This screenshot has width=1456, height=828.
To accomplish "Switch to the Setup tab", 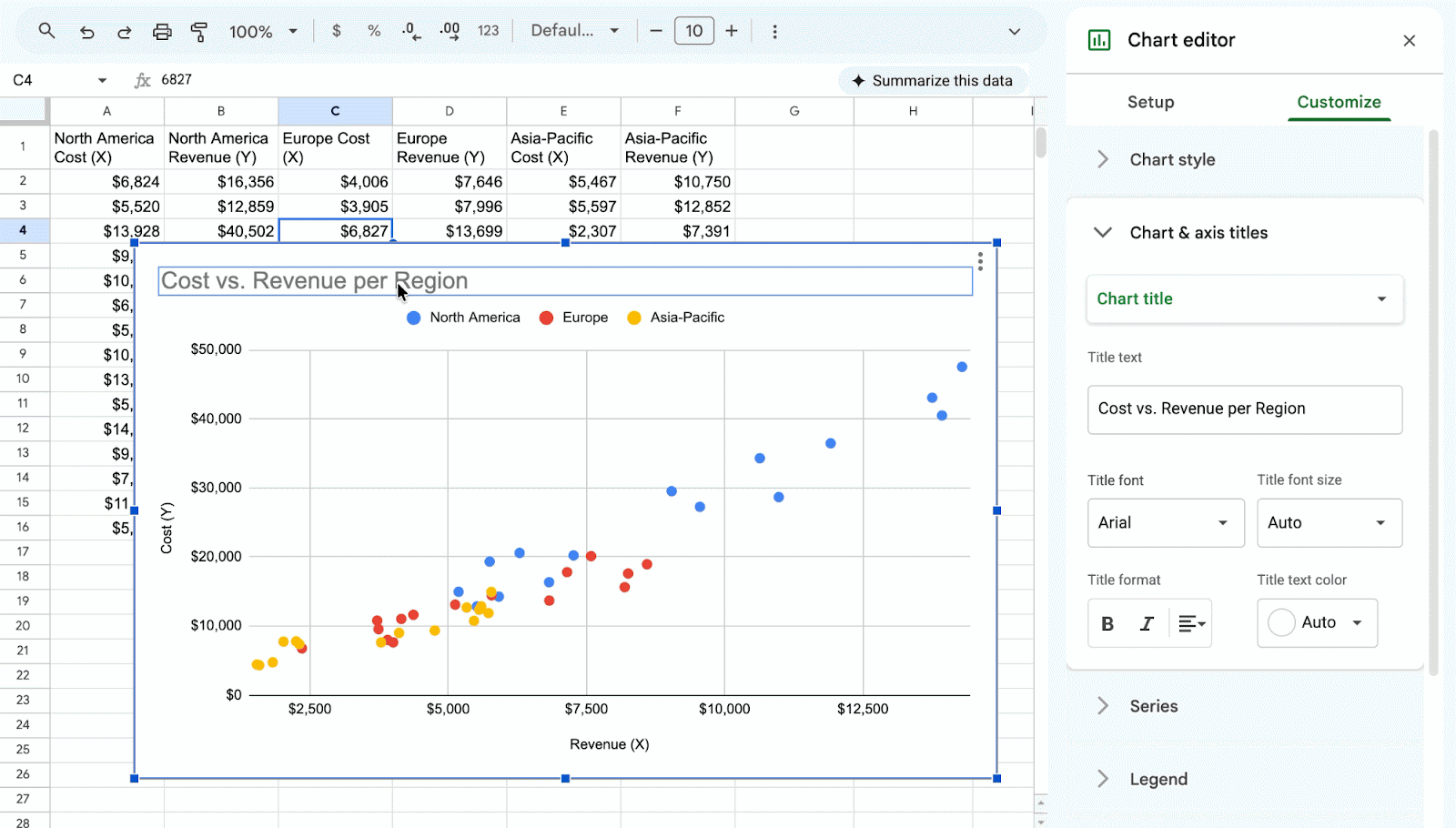I will [1150, 102].
